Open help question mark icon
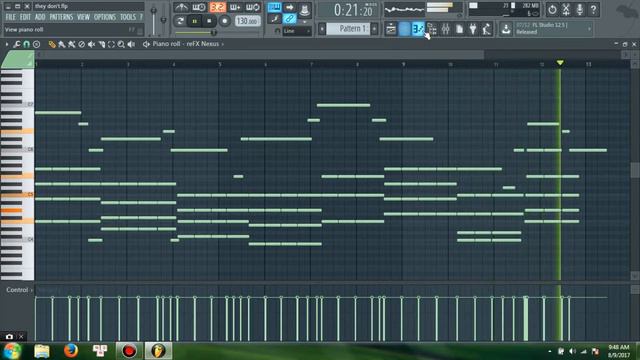 (x=593, y=9)
